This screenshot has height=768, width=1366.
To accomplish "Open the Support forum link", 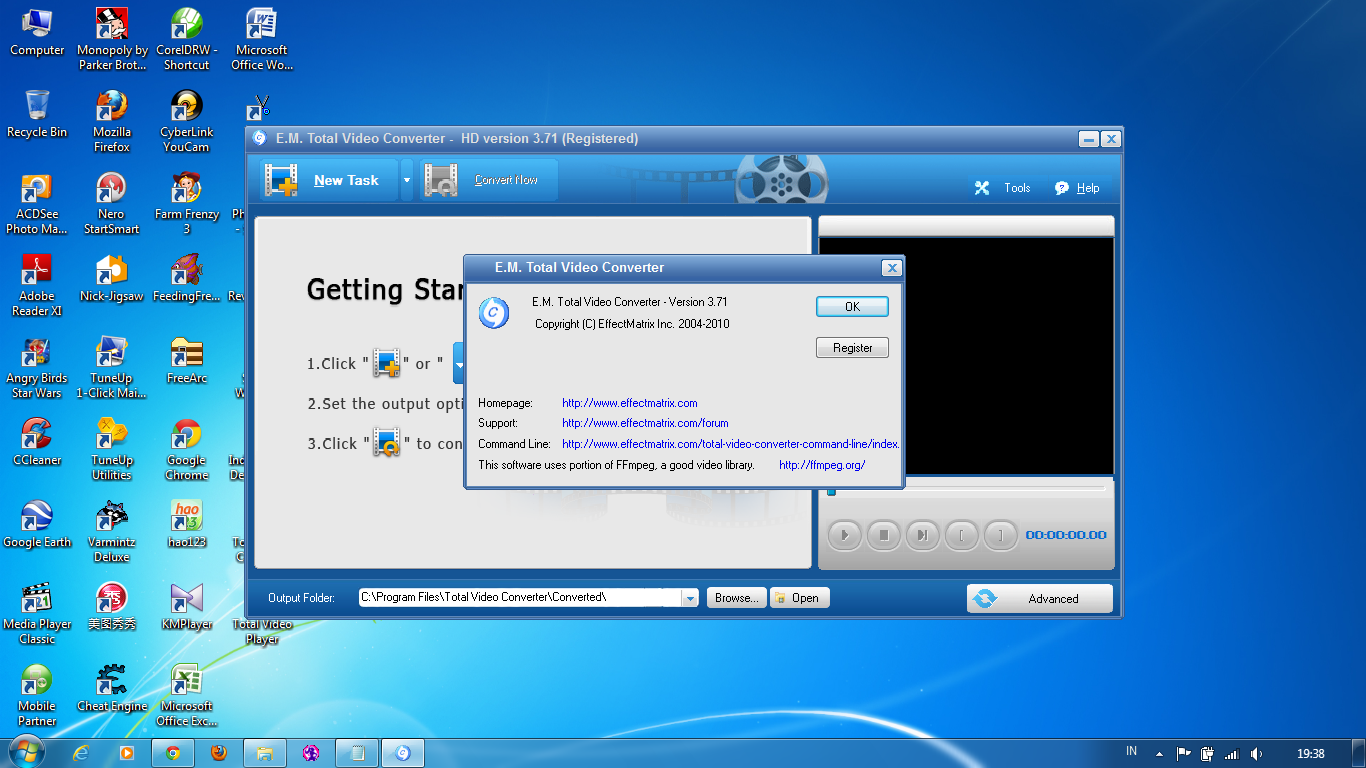I will point(645,423).
